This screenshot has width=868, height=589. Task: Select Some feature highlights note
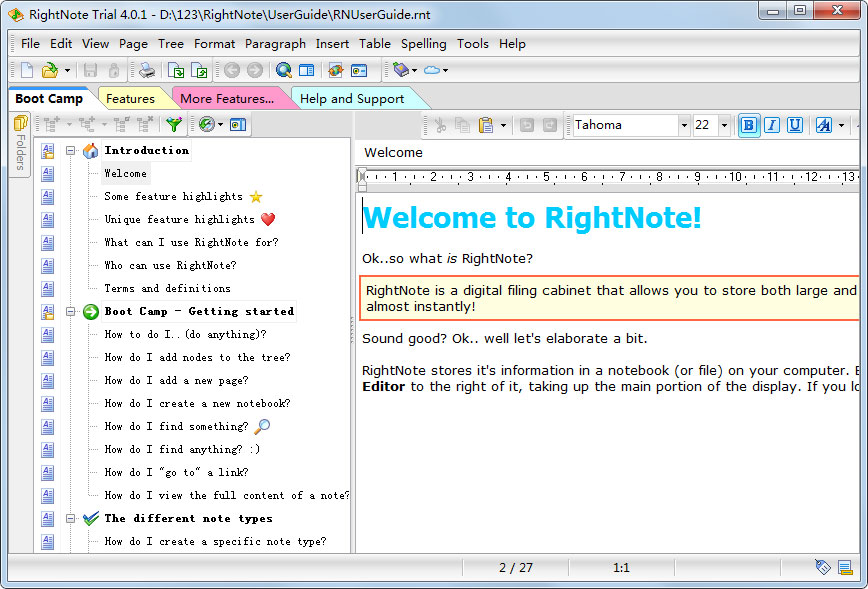[x=174, y=197]
